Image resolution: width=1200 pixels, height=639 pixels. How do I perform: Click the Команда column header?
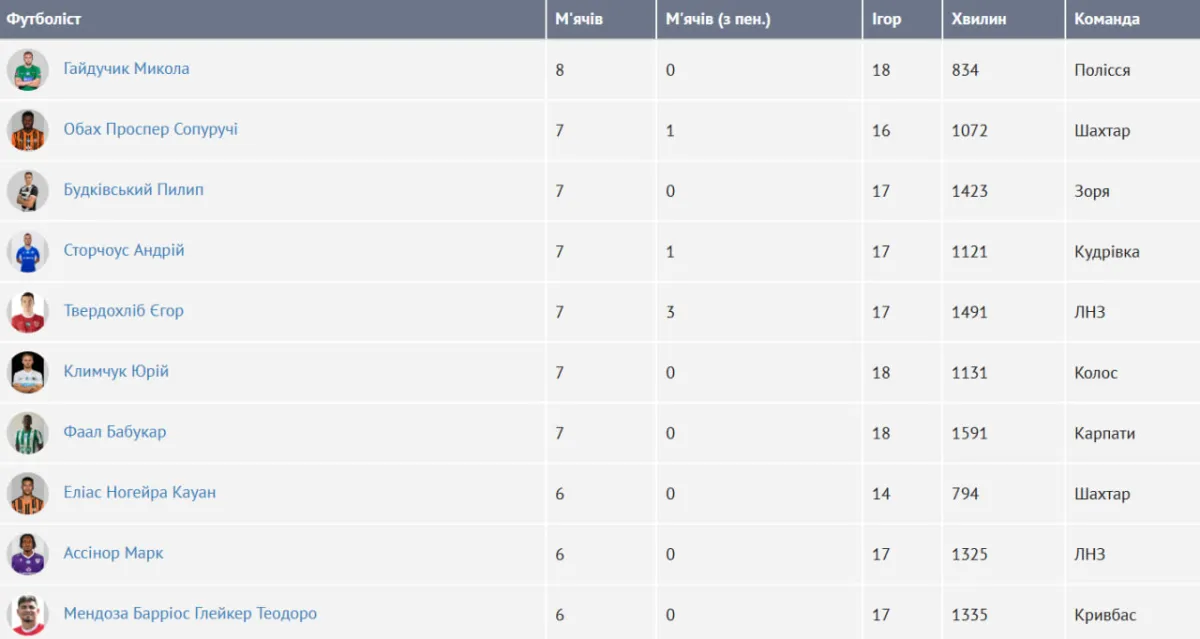(x=1106, y=19)
